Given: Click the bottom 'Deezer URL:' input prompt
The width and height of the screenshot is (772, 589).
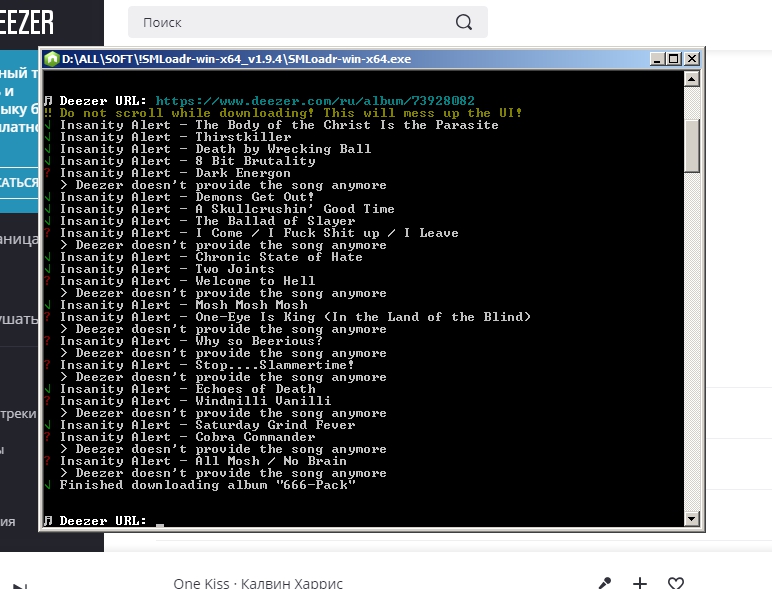Looking at the screenshot, I should (x=103, y=521).
